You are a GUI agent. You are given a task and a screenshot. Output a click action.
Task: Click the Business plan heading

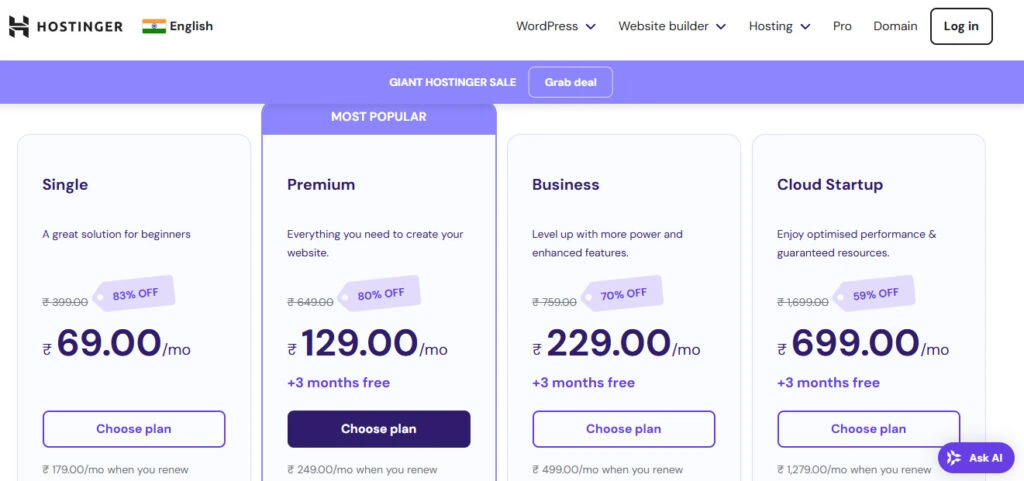tap(566, 185)
